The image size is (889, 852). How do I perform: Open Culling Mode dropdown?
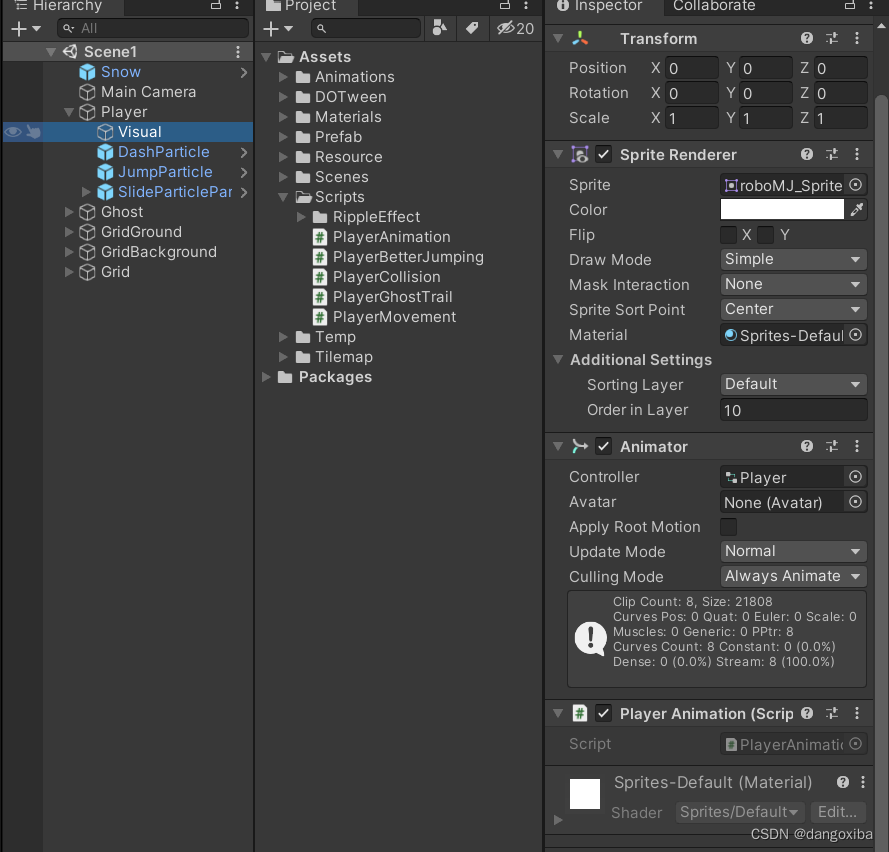[793, 577]
